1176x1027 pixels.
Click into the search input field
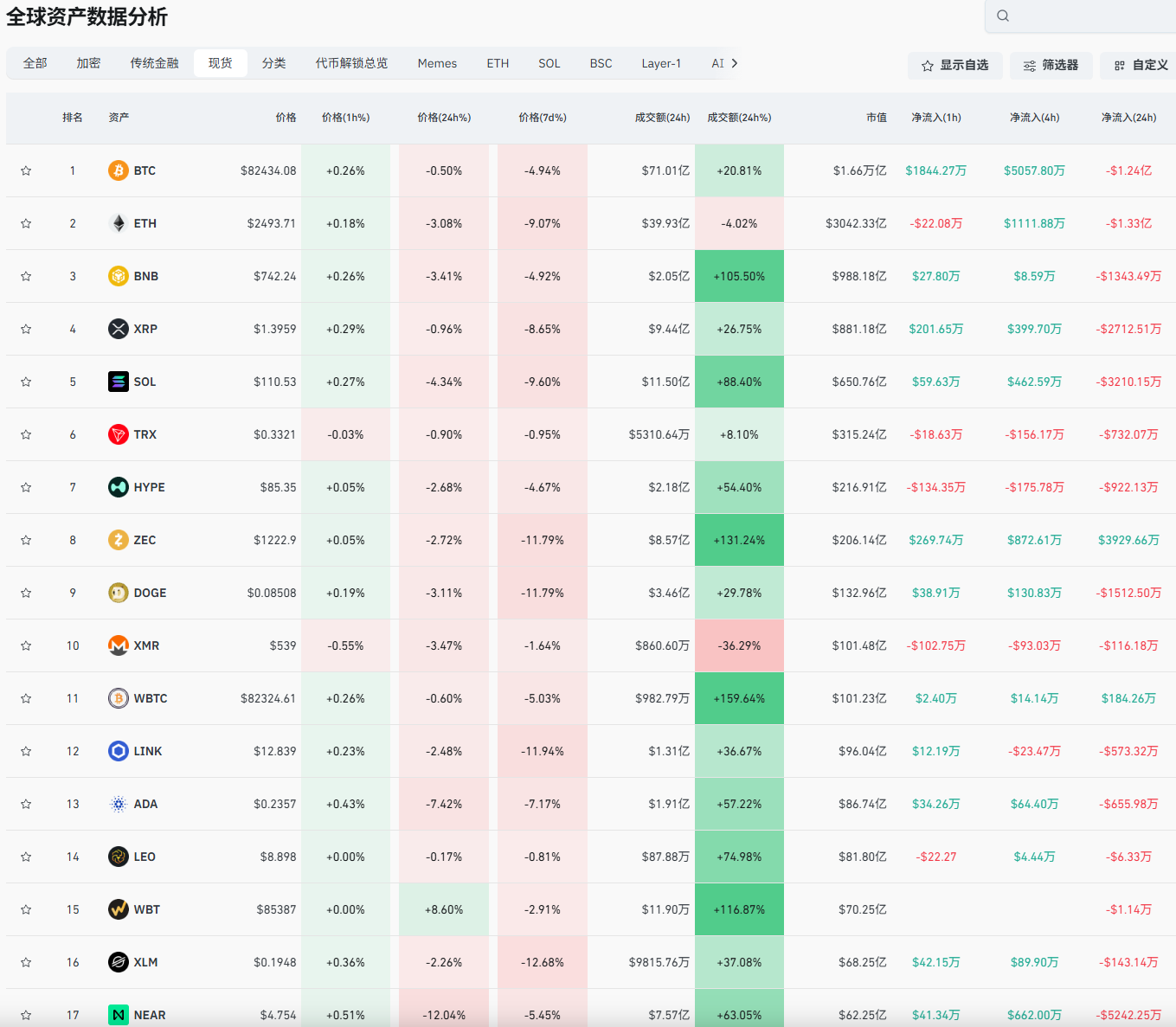pos(1086,16)
